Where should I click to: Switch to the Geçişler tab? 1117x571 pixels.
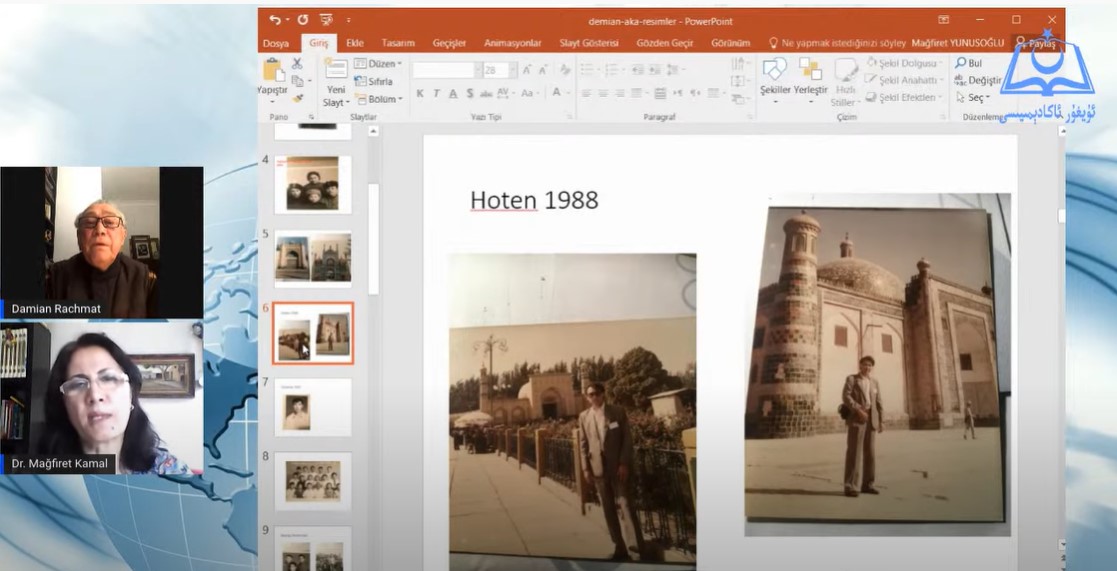click(x=450, y=43)
